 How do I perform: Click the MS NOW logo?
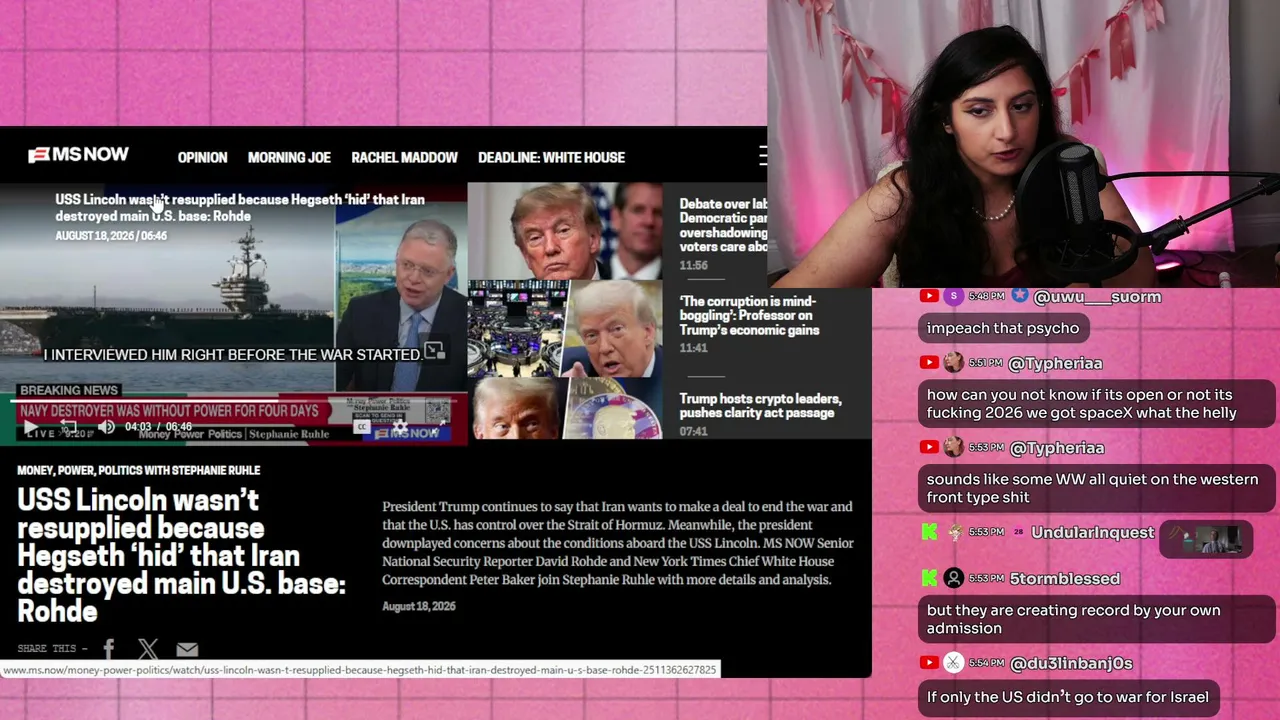click(x=79, y=155)
